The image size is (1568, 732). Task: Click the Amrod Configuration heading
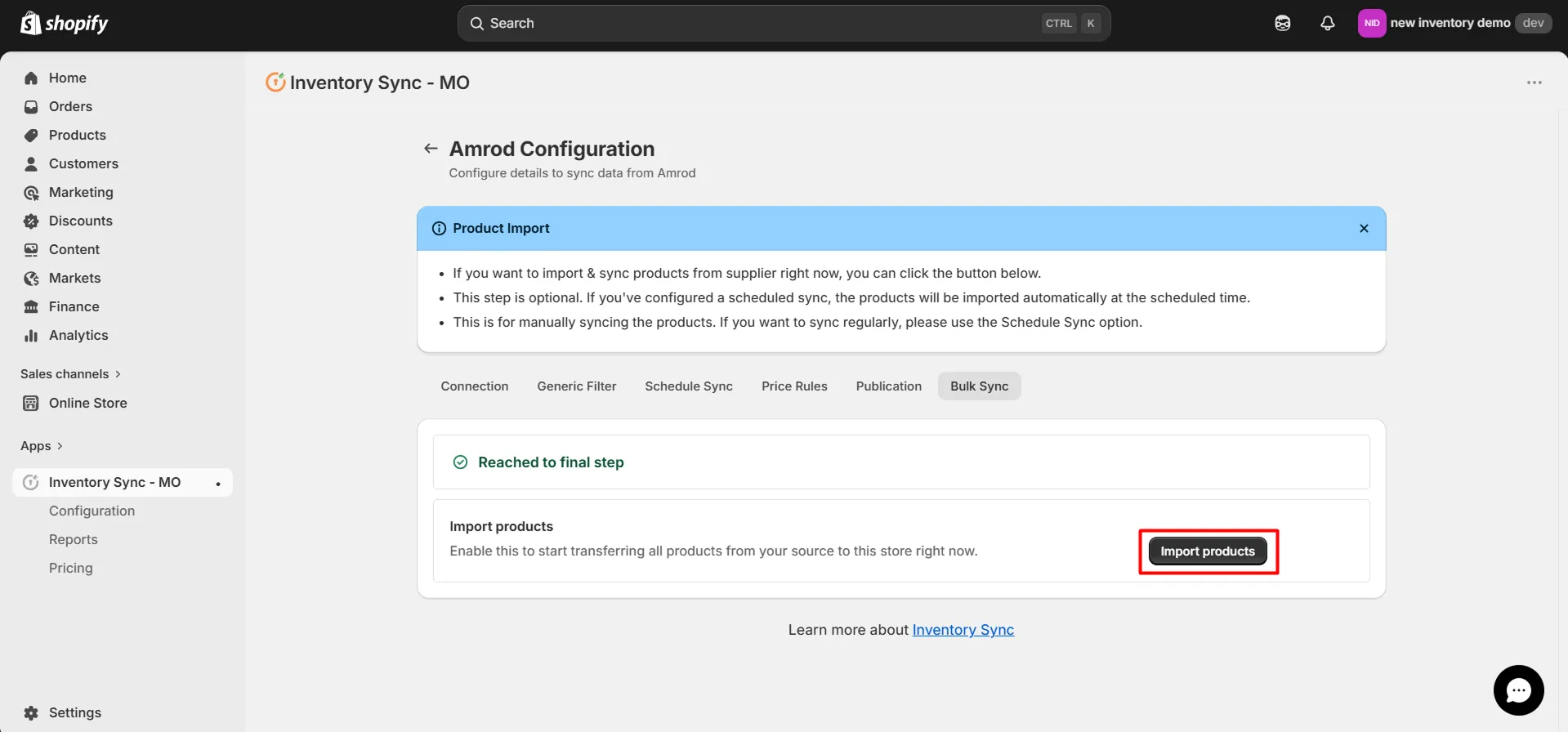pyautogui.click(x=552, y=149)
